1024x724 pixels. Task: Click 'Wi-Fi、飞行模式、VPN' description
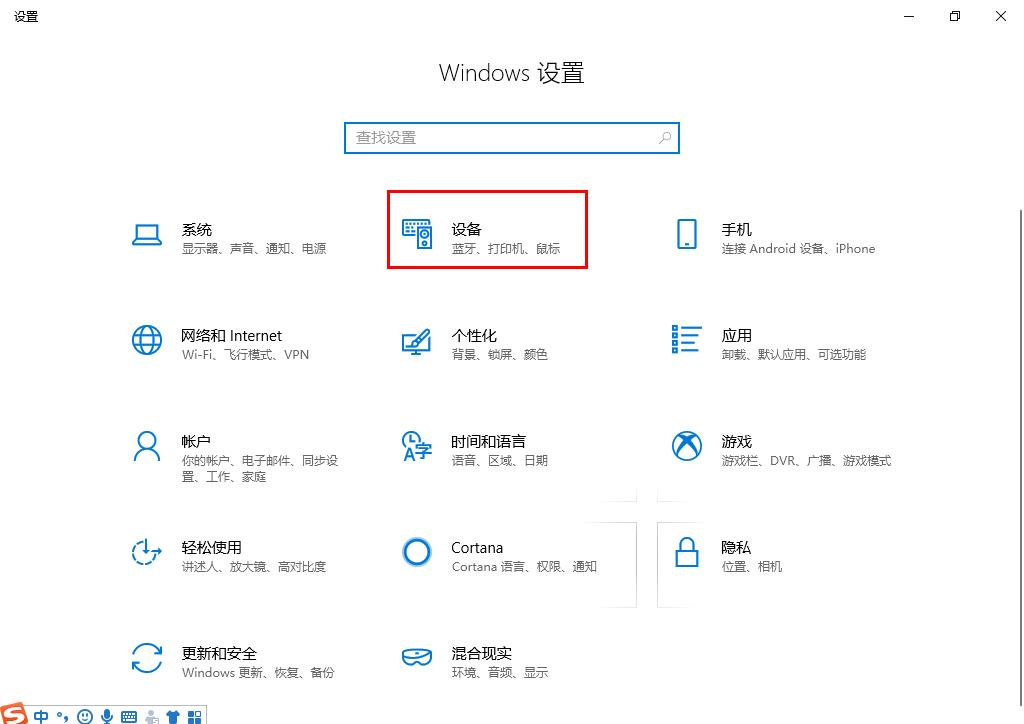click(246, 354)
